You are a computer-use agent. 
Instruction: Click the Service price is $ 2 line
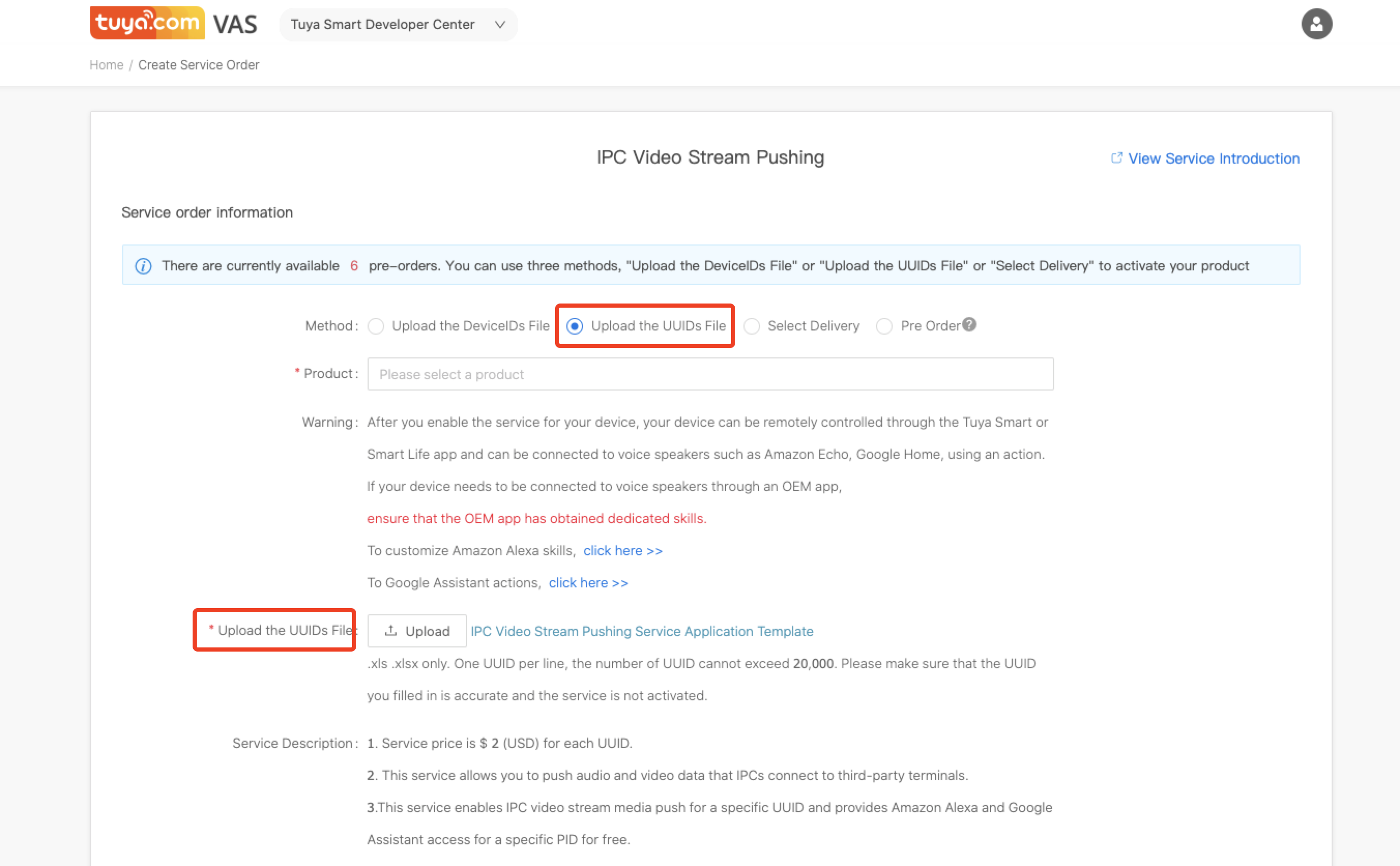click(500, 743)
